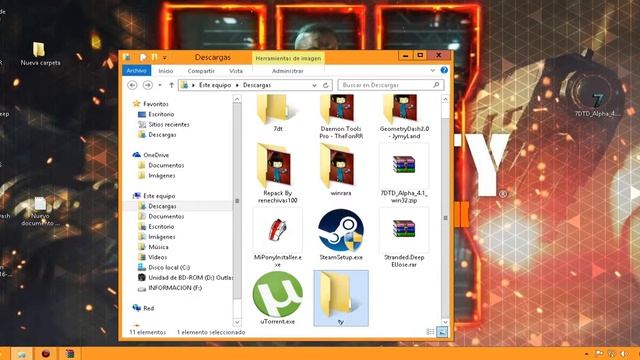Switch to large icons view button
The width and height of the screenshot is (640, 360).
tap(442, 332)
